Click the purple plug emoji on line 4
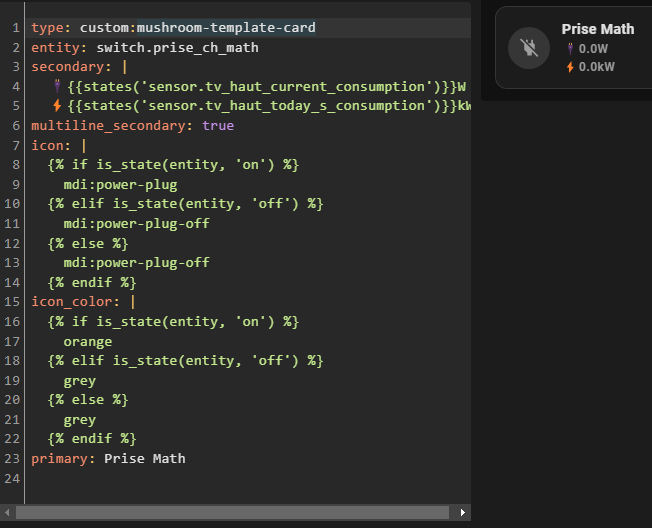This screenshot has width=652, height=528. pos(57,86)
